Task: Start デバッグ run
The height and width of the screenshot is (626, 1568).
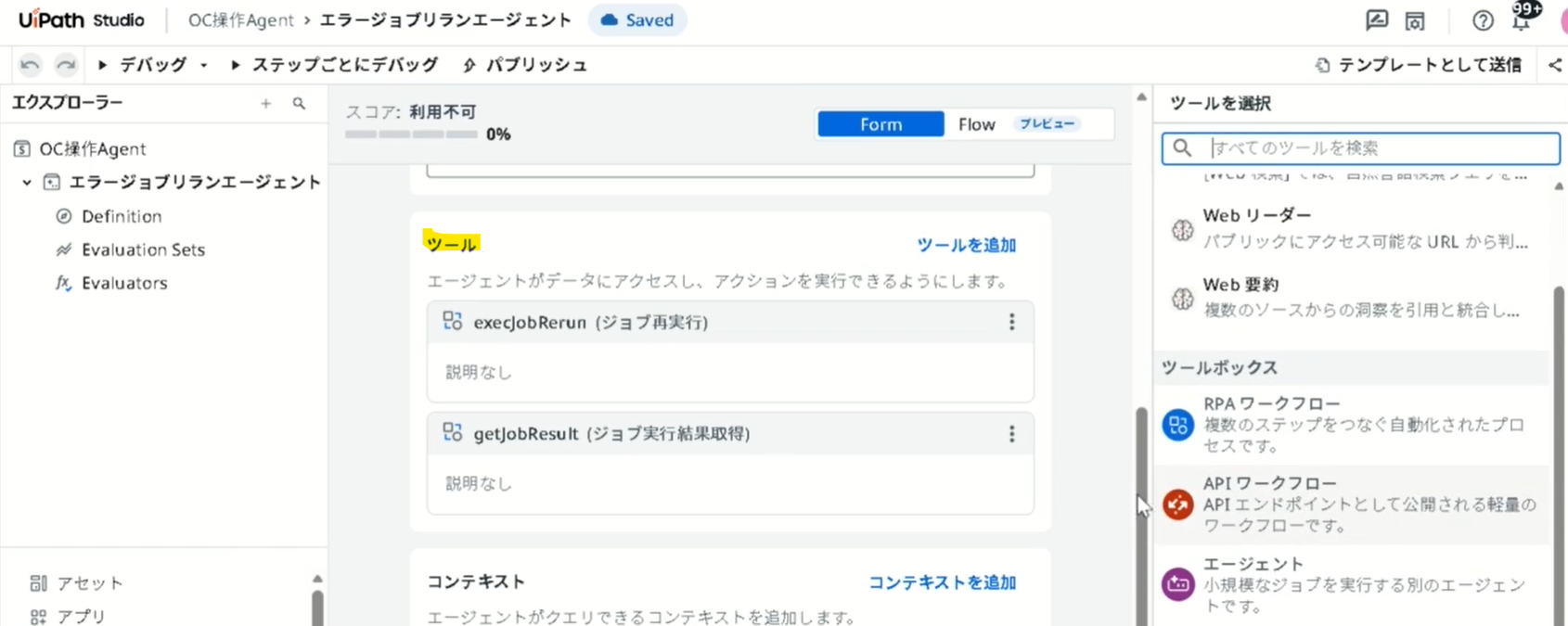Action: coord(142,65)
